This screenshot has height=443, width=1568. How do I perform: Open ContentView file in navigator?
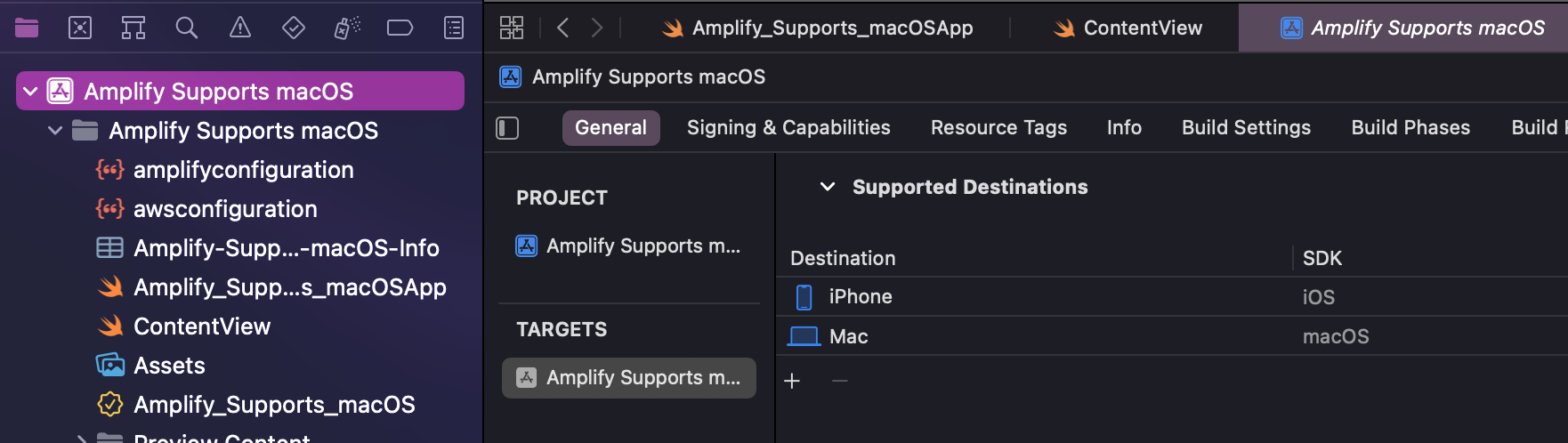pos(202,326)
